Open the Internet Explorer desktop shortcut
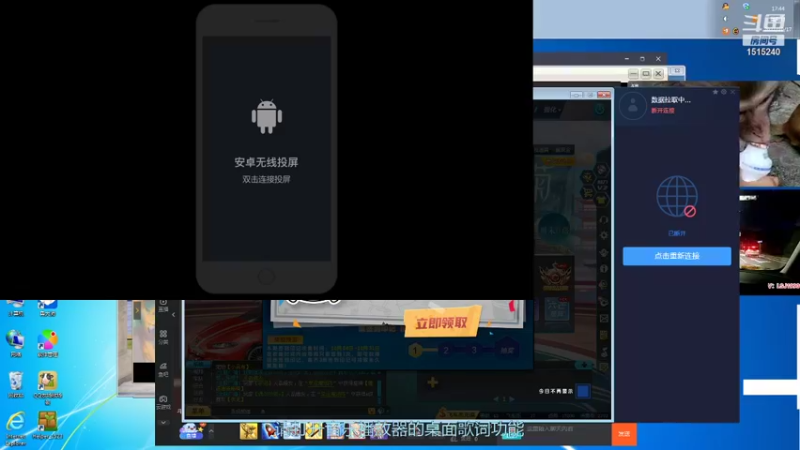Viewport: 800px width, 450px height. pos(15,428)
